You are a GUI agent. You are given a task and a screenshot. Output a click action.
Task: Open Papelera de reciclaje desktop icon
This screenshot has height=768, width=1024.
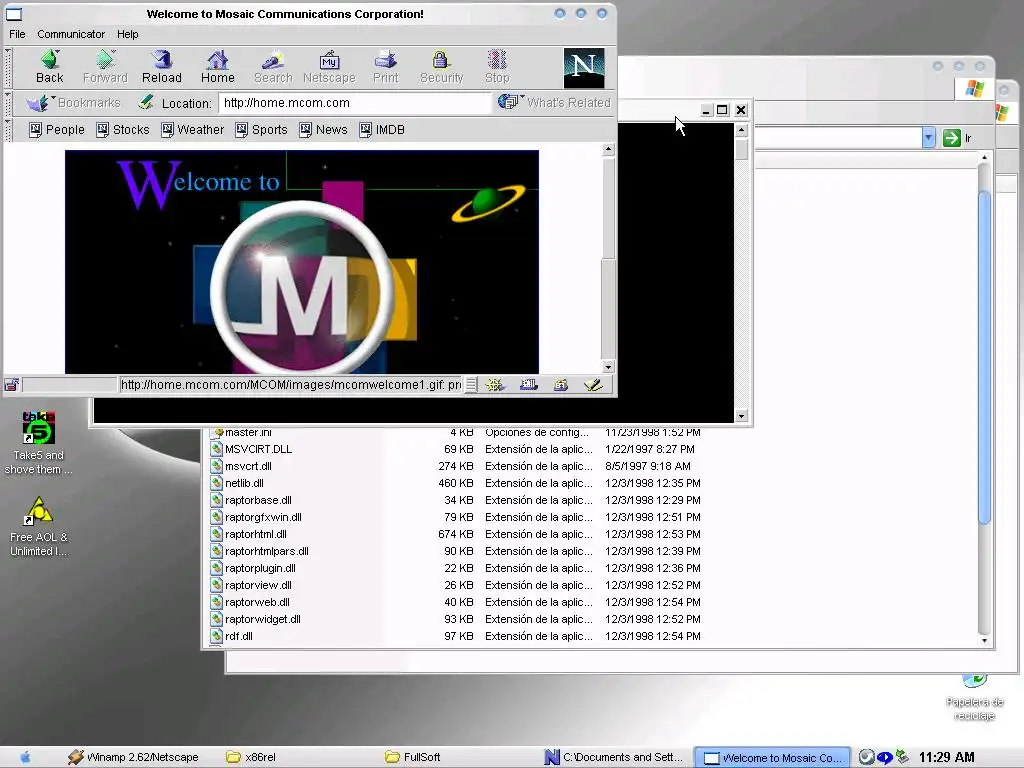(x=974, y=698)
